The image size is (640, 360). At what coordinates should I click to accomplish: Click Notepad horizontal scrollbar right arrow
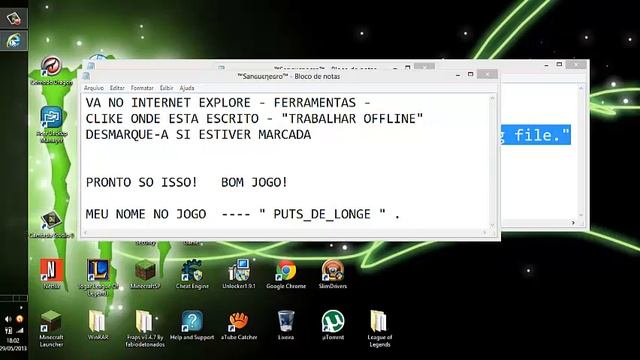(x=485, y=233)
